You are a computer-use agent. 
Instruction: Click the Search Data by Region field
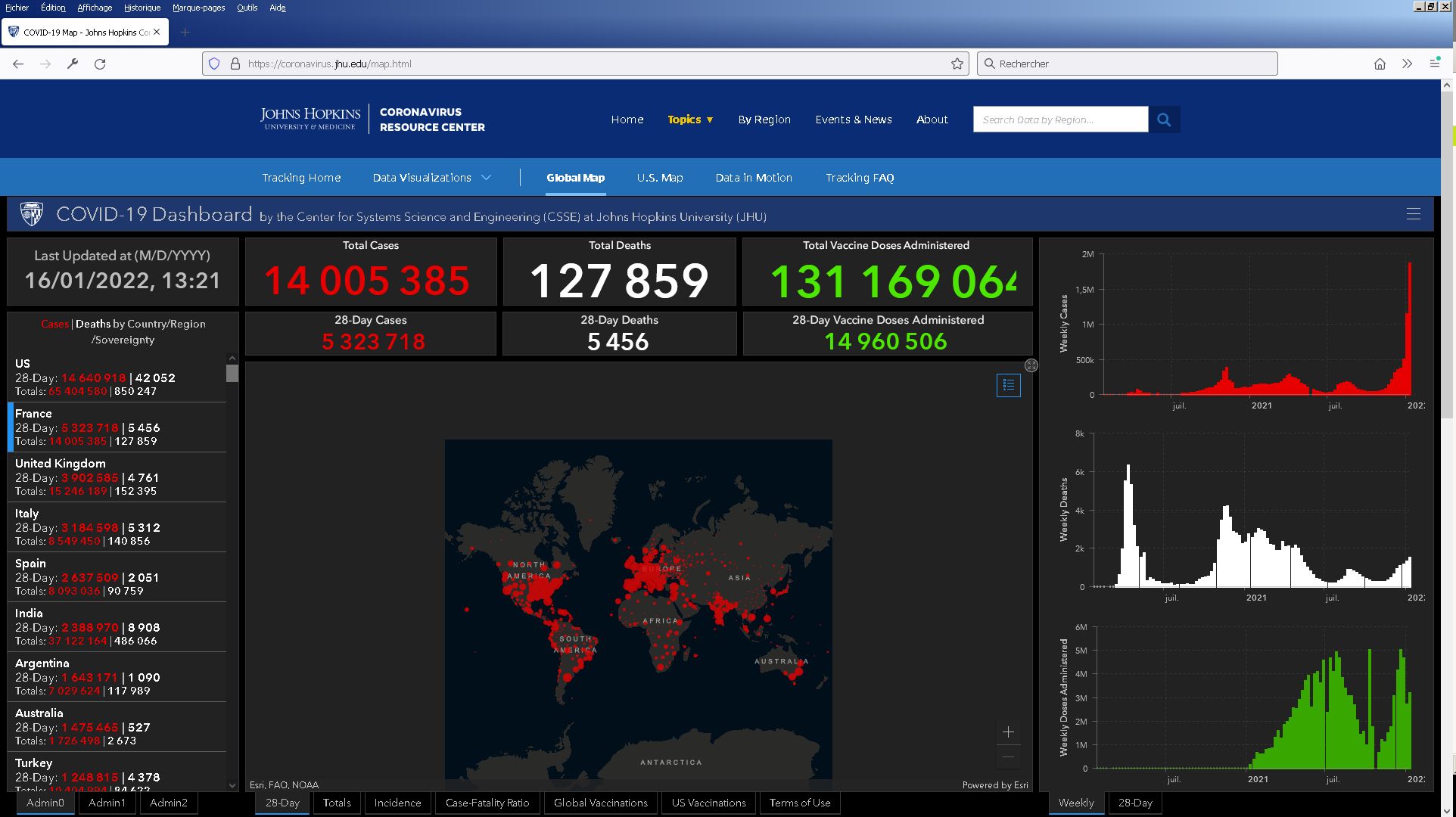[1060, 120]
